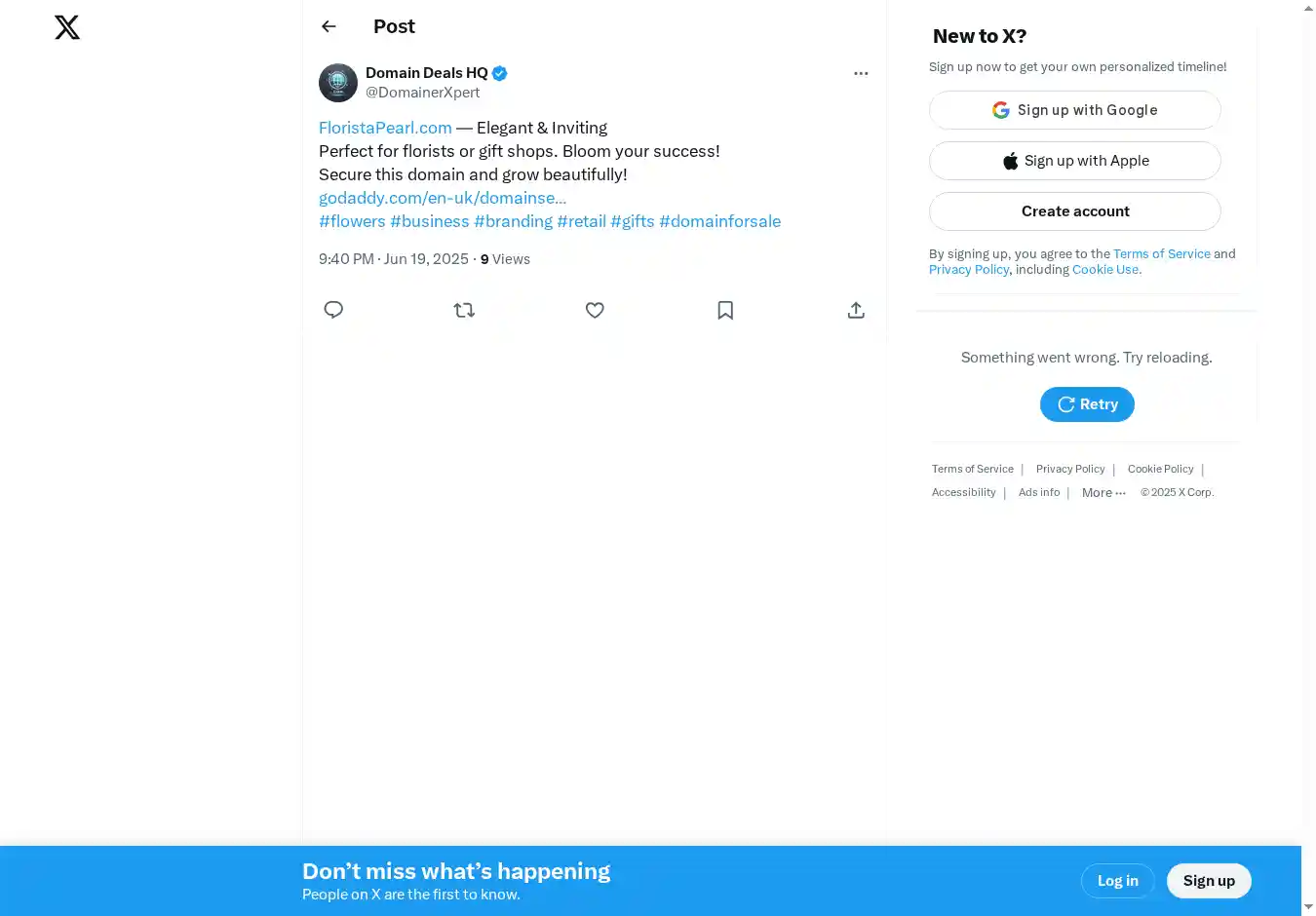Sign up with Google
The image size is (1316, 916).
pos(1074,110)
